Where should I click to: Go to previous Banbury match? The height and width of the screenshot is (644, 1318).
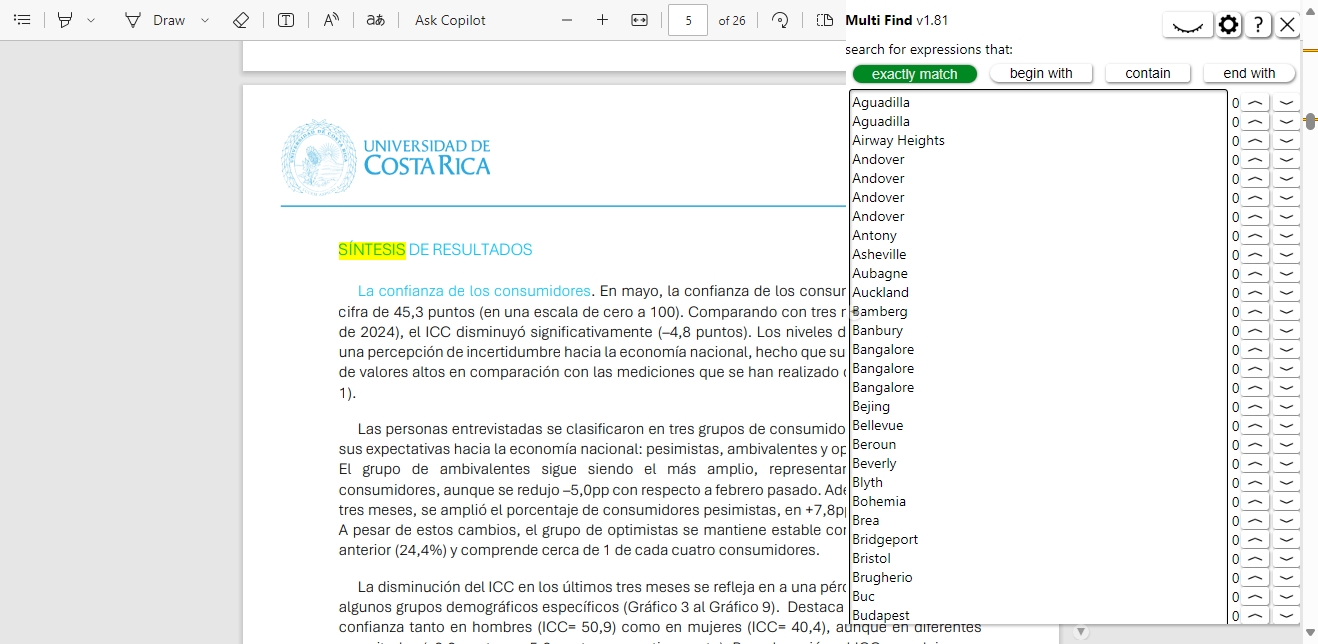(x=1255, y=331)
